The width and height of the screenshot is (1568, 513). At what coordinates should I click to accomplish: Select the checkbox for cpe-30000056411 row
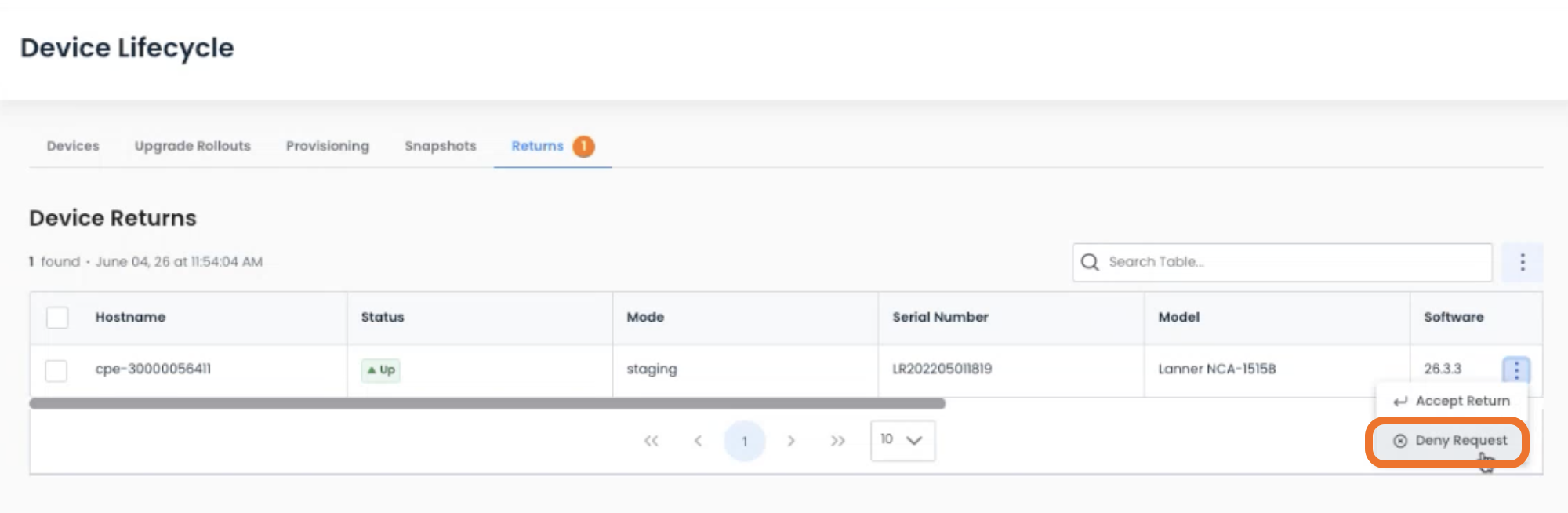pyautogui.click(x=56, y=370)
